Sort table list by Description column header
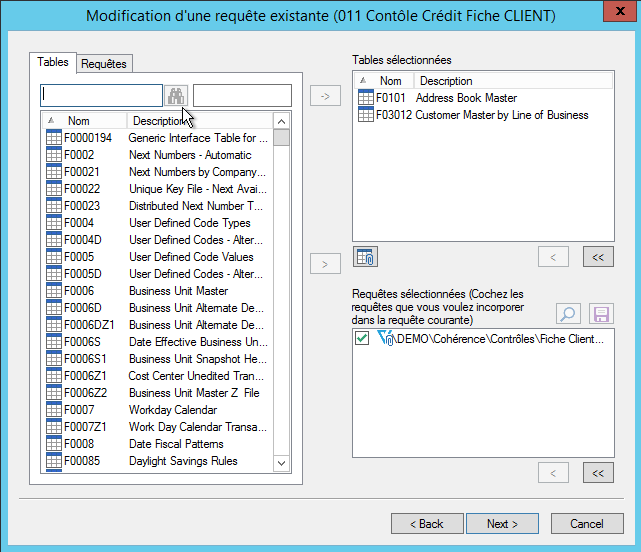This screenshot has height=552, width=641. (x=160, y=121)
